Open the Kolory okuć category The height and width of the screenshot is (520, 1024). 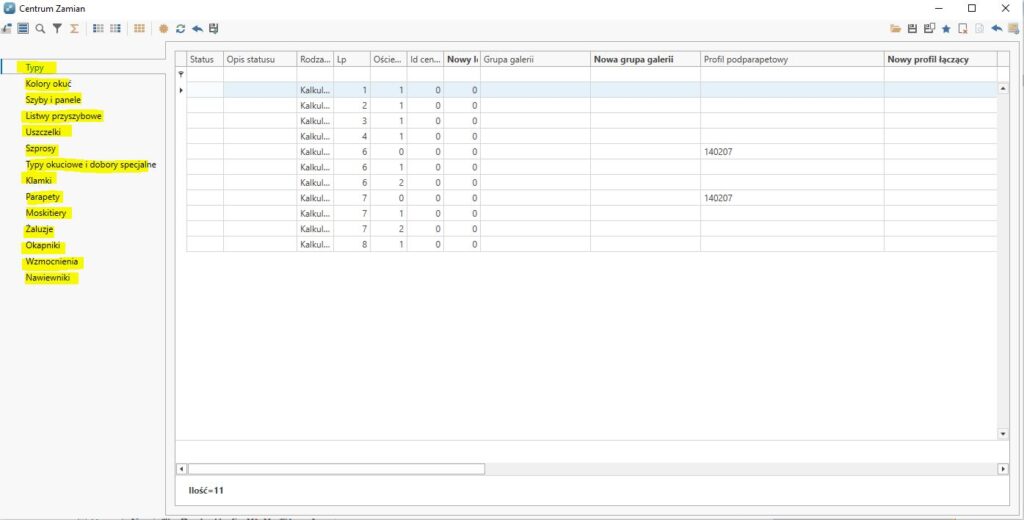[x=48, y=84]
